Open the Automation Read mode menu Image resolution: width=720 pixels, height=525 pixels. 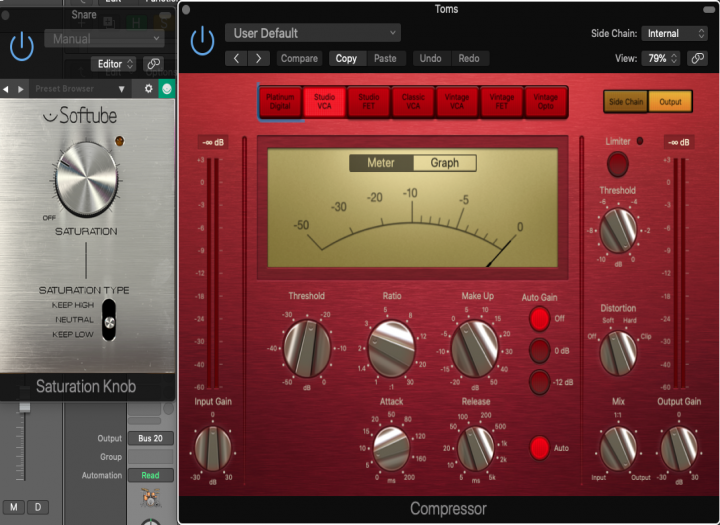151,475
